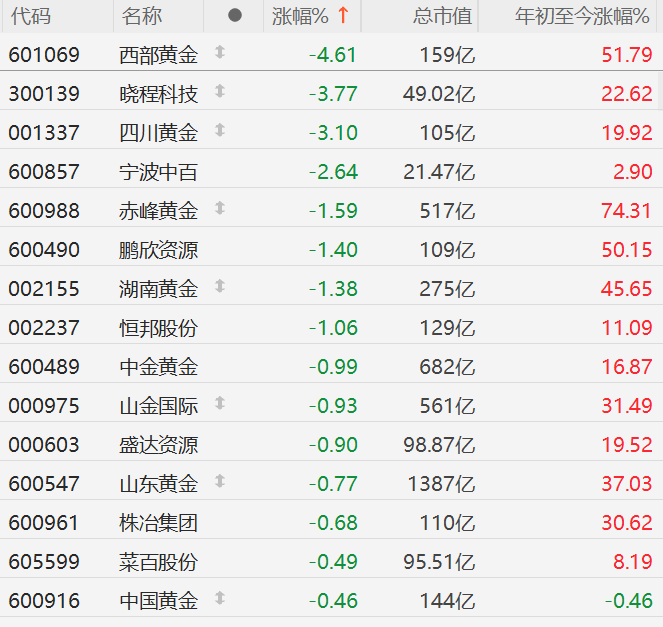Screen dimensions: 663x627
Task: Click market cap 1387亿
Action: coord(441,484)
